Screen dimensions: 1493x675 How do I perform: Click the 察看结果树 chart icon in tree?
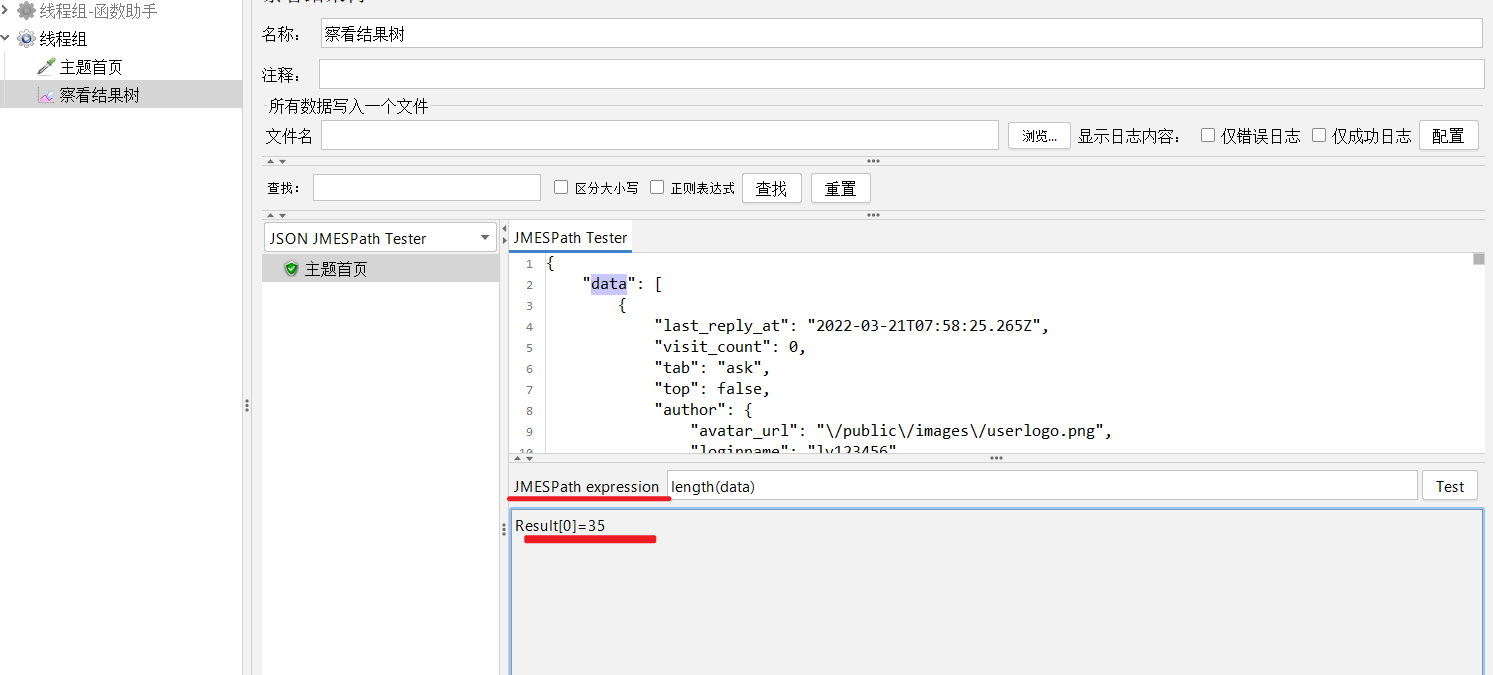pyautogui.click(x=46, y=95)
